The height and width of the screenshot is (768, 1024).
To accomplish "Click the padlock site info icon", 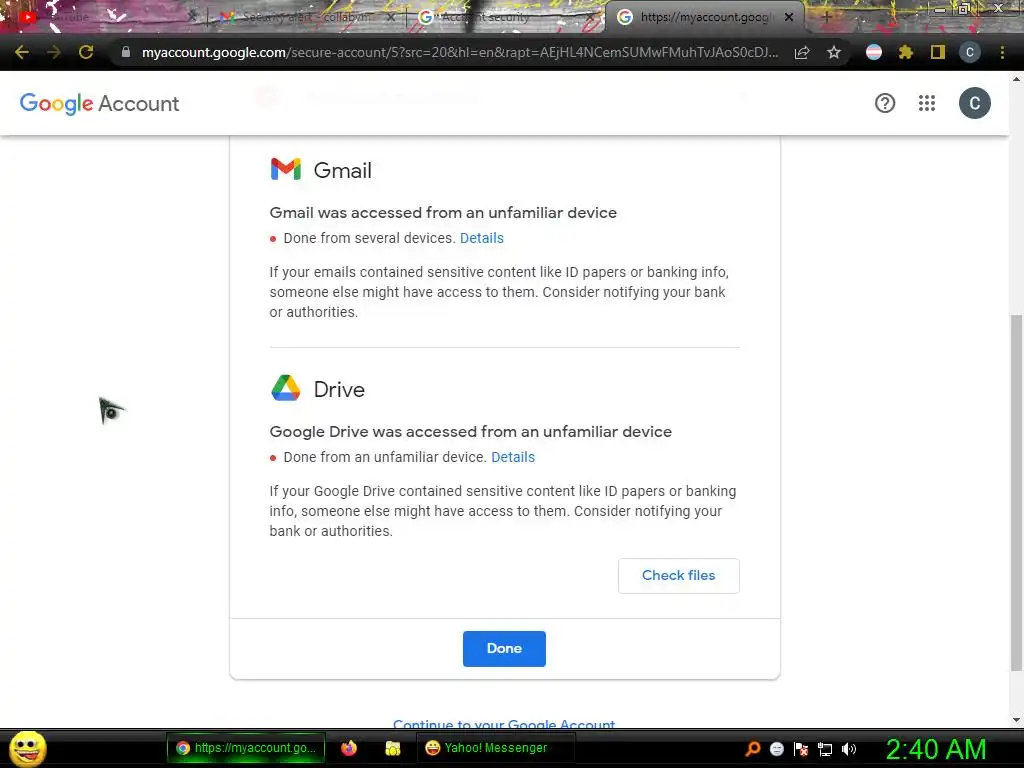I will [x=125, y=52].
